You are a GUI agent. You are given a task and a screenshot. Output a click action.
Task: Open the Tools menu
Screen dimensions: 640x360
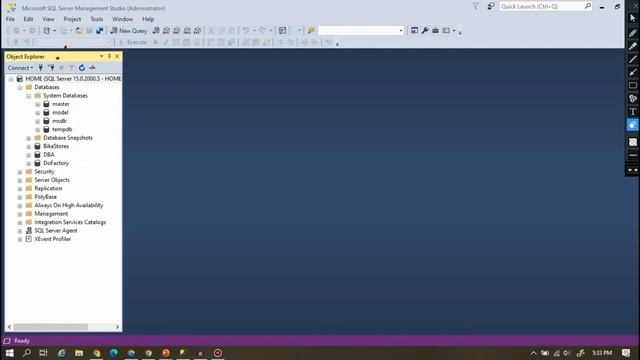pos(97,19)
